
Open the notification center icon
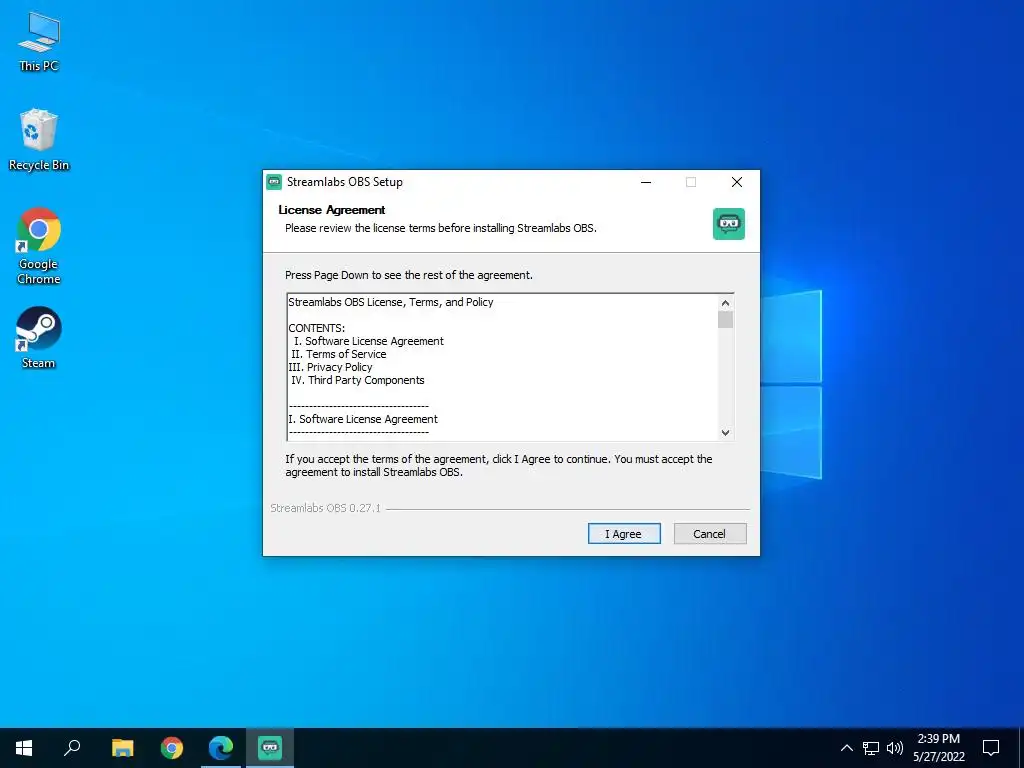click(x=991, y=748)
